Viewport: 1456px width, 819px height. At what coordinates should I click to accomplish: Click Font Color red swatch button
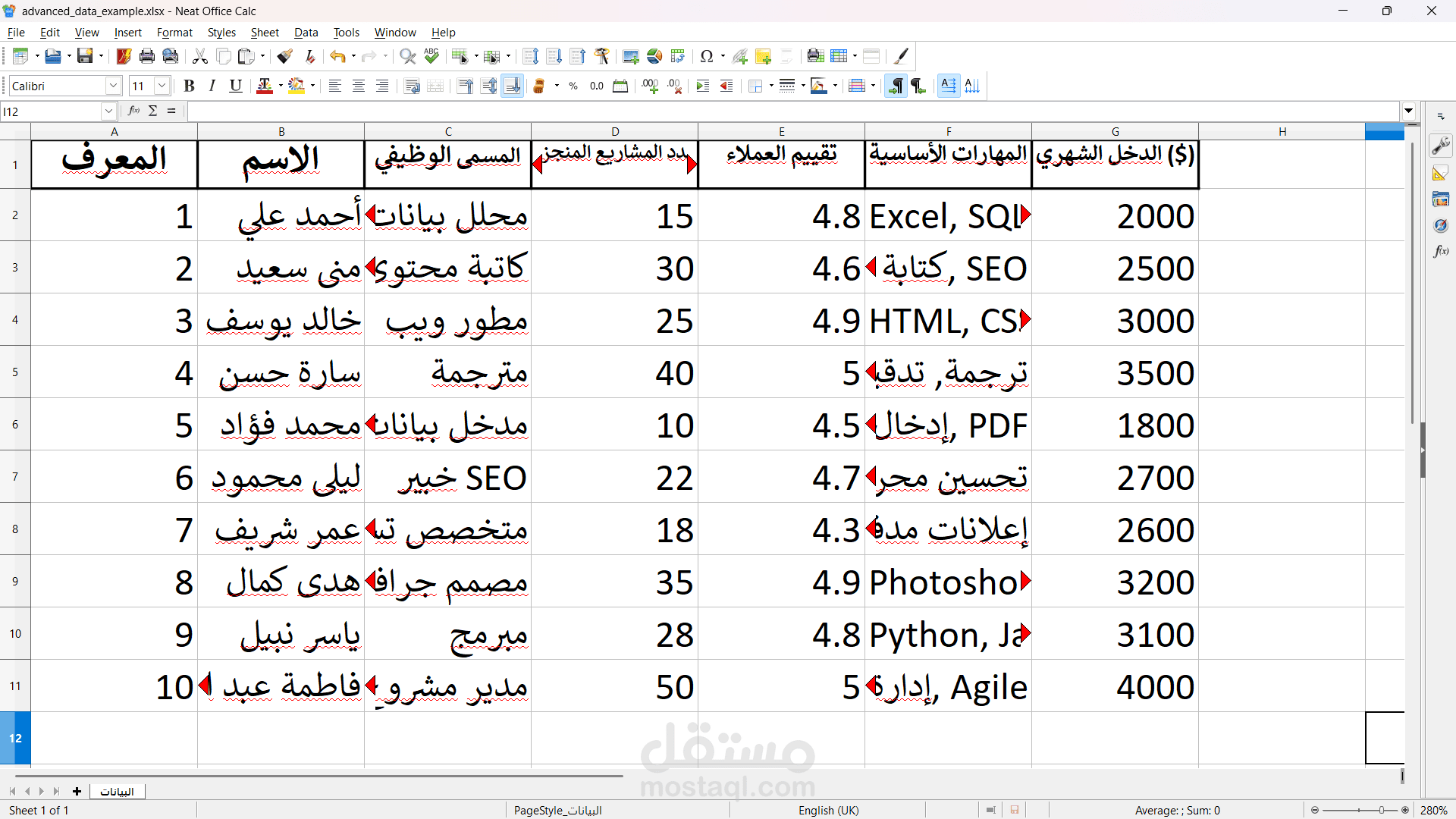[x=264, y=86]
